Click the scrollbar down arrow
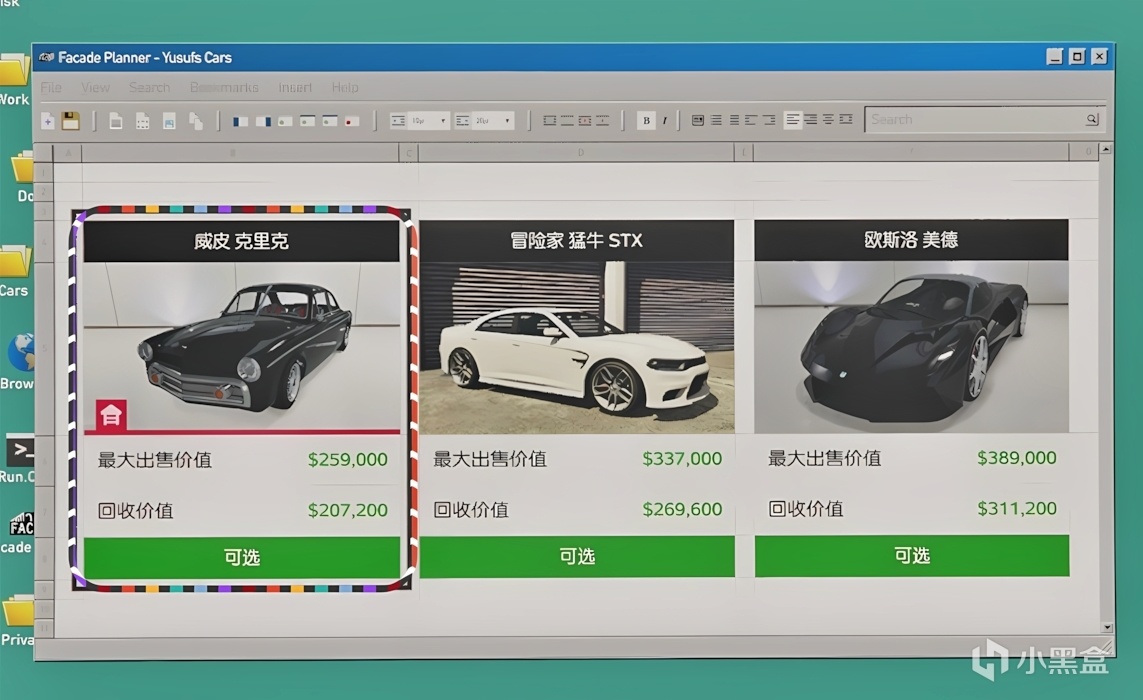Image resolution: width=1143 pixels, height=700 pixels. tap(1107, 627)
